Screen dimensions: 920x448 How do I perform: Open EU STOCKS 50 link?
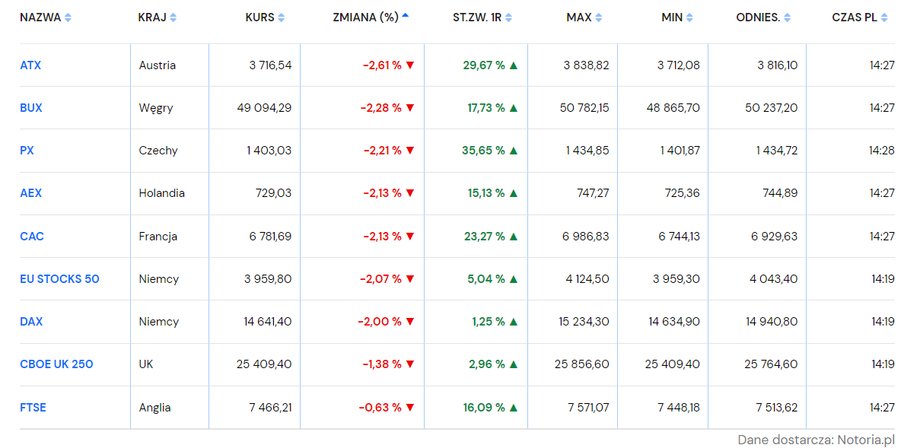point(60,279)
